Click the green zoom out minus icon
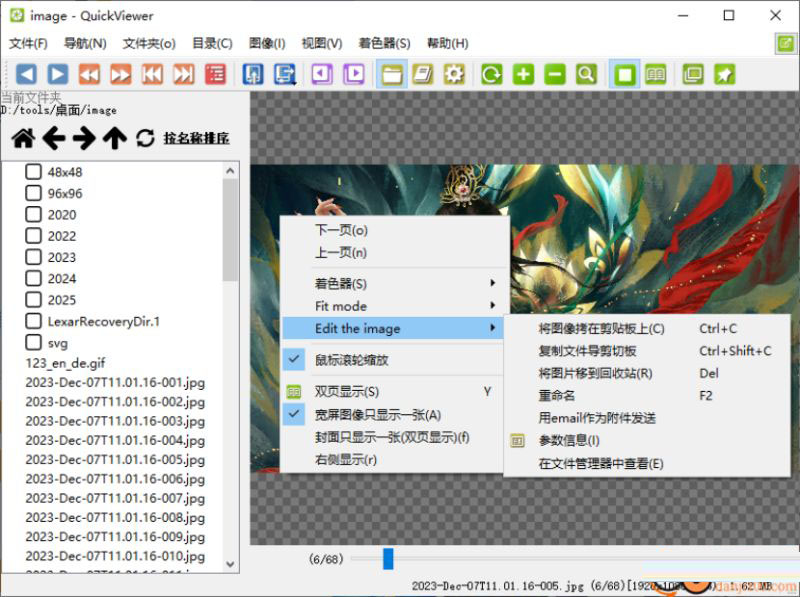800x597 pixels. point(555,74)
